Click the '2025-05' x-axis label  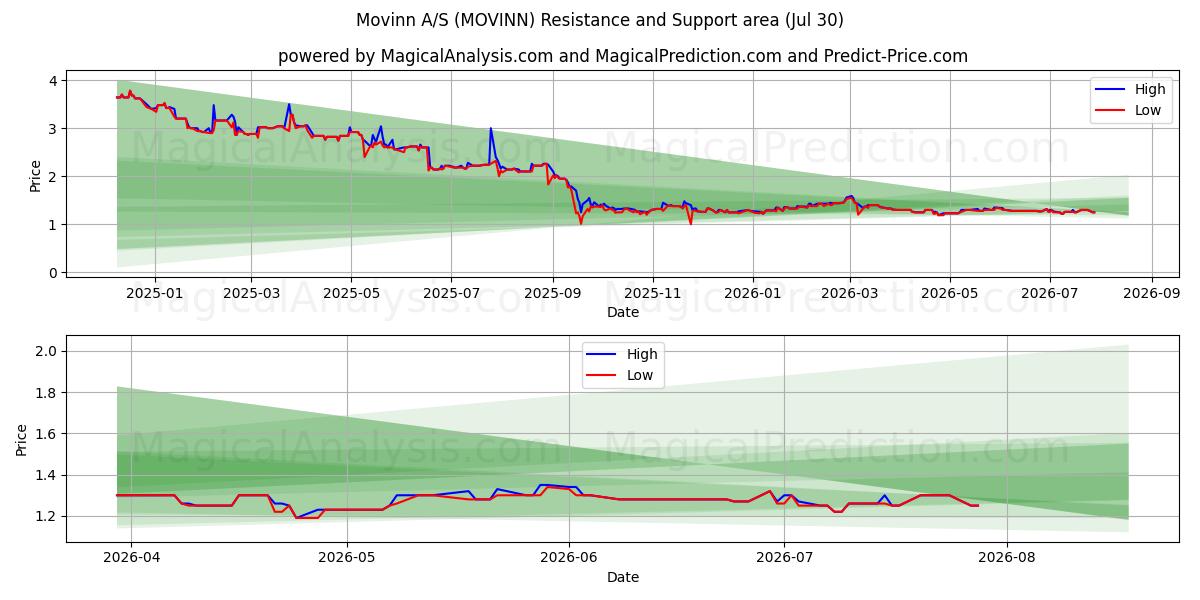351,295
